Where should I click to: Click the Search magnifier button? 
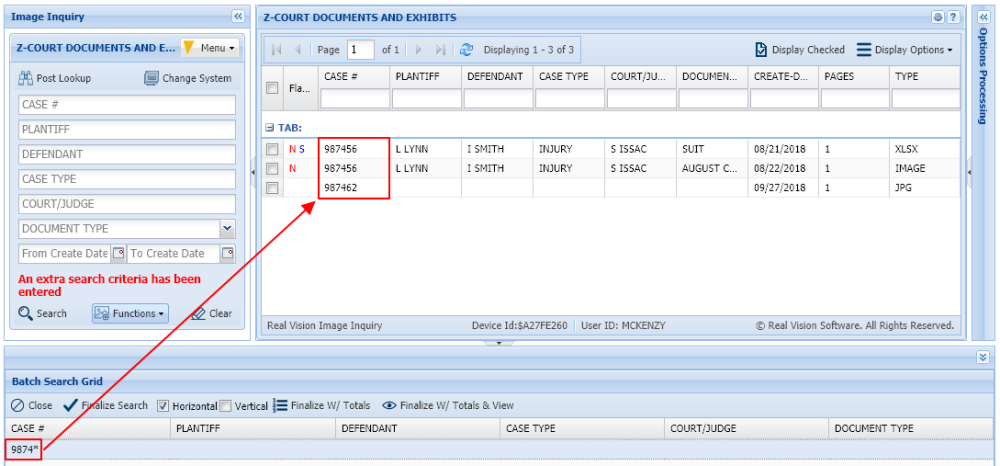42,314
